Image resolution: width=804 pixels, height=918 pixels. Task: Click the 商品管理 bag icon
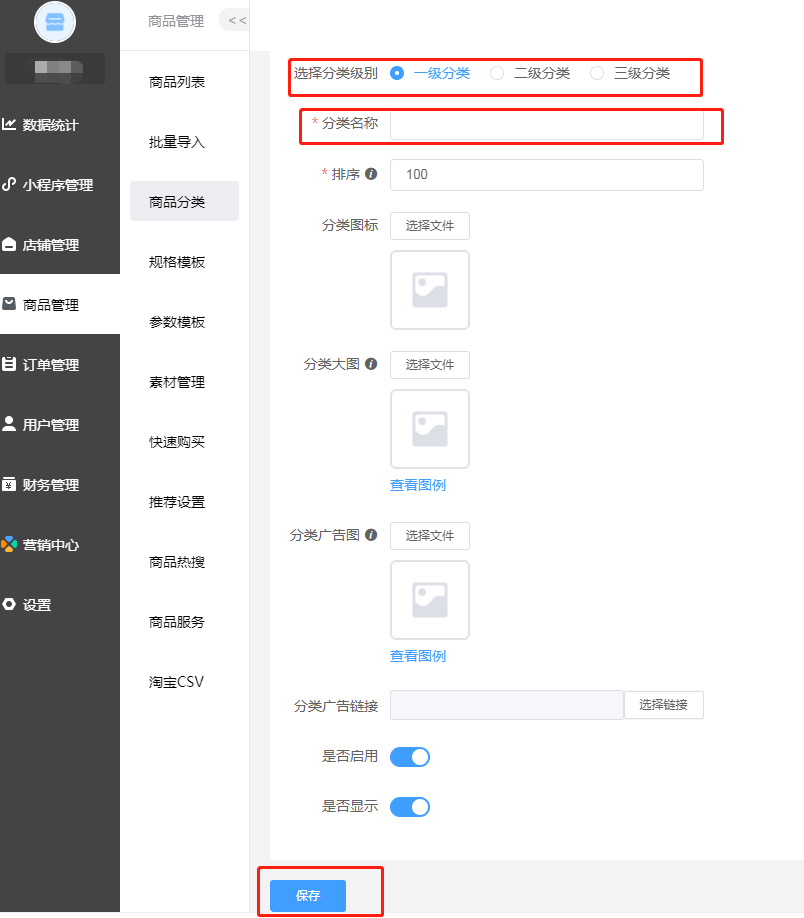coord(9,304)
